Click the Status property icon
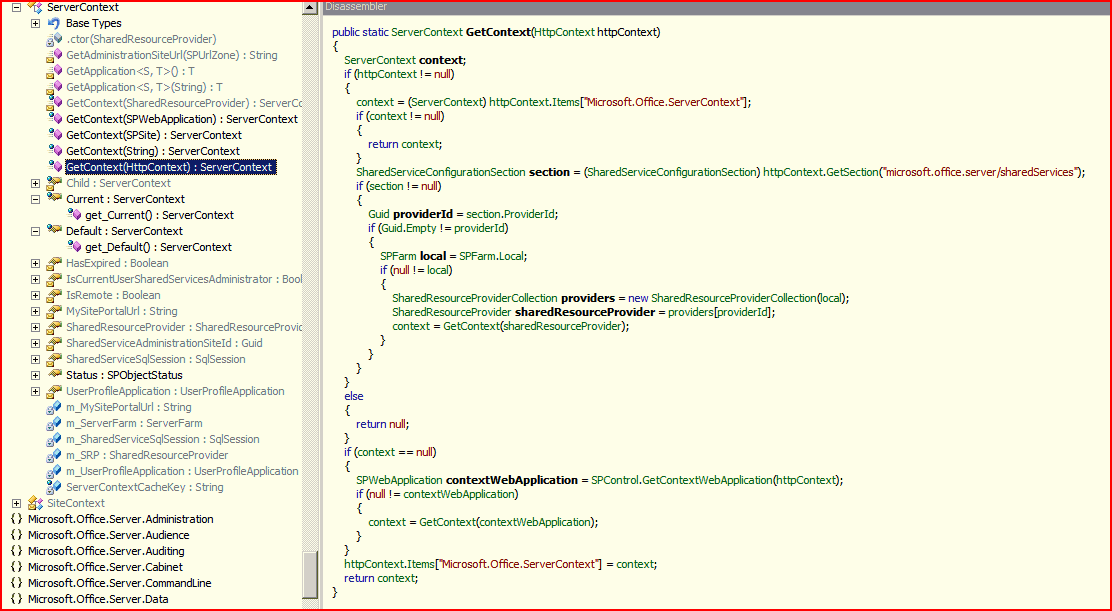1112x611 pixels. pos(54,375)
